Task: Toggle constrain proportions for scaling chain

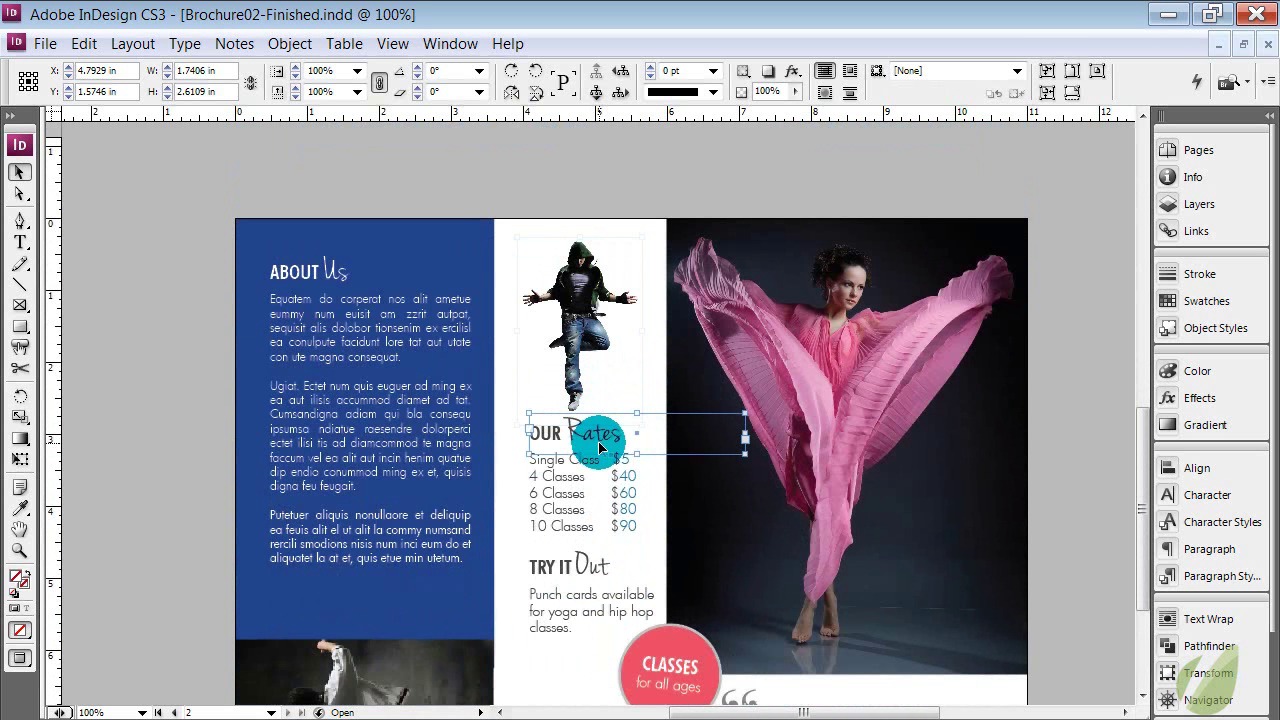Action: [x=379, y=82]
